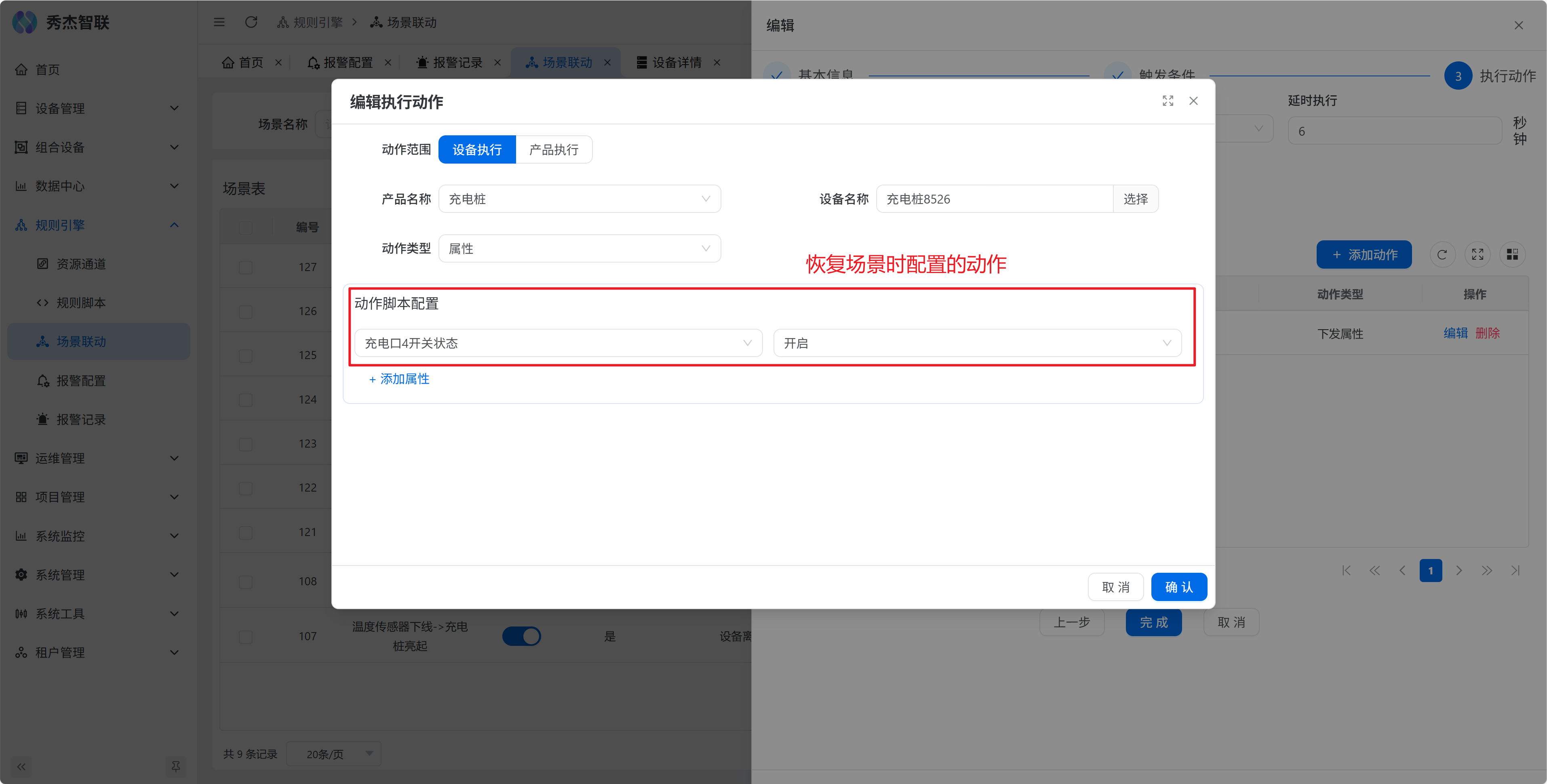Toggle the switch in row 107
Viewport: 1547px width, 784px height.
click(521, 636)
